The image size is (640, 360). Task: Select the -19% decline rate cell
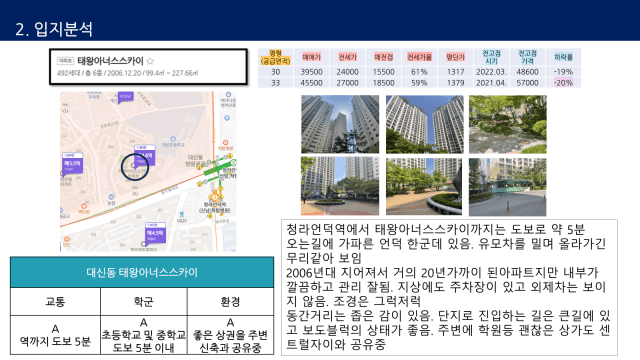click(563, 72)
